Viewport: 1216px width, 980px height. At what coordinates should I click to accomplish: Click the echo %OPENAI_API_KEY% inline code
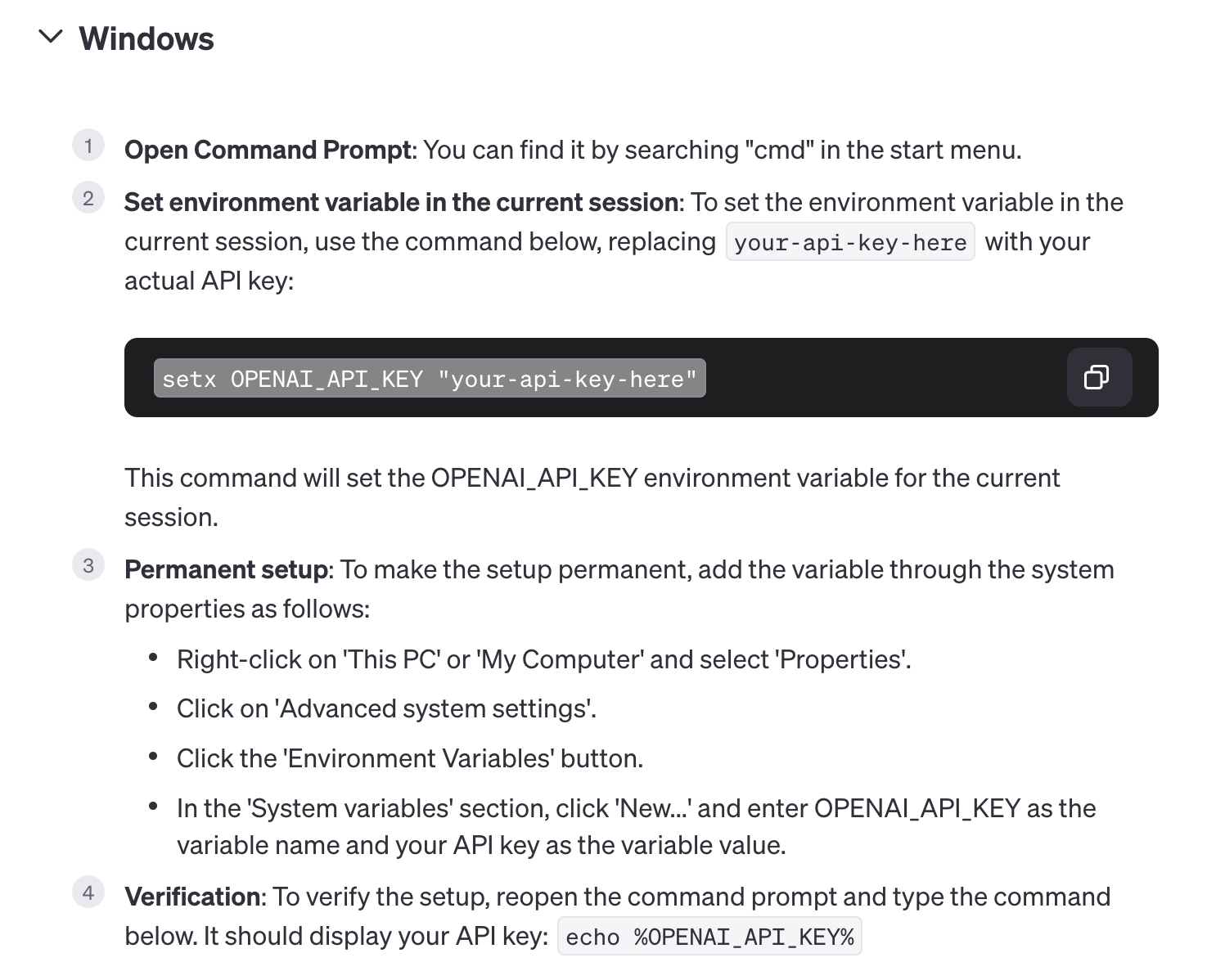point(709,937)
